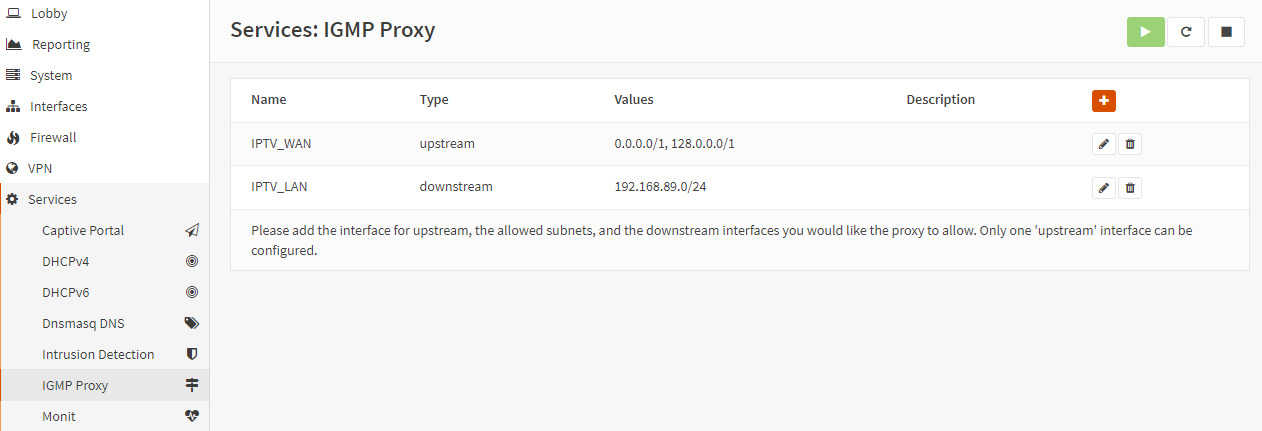Add a new IGMP proxy entry
The width and height of the screenshot is (1262, 431).
(x=1103, y=101)
